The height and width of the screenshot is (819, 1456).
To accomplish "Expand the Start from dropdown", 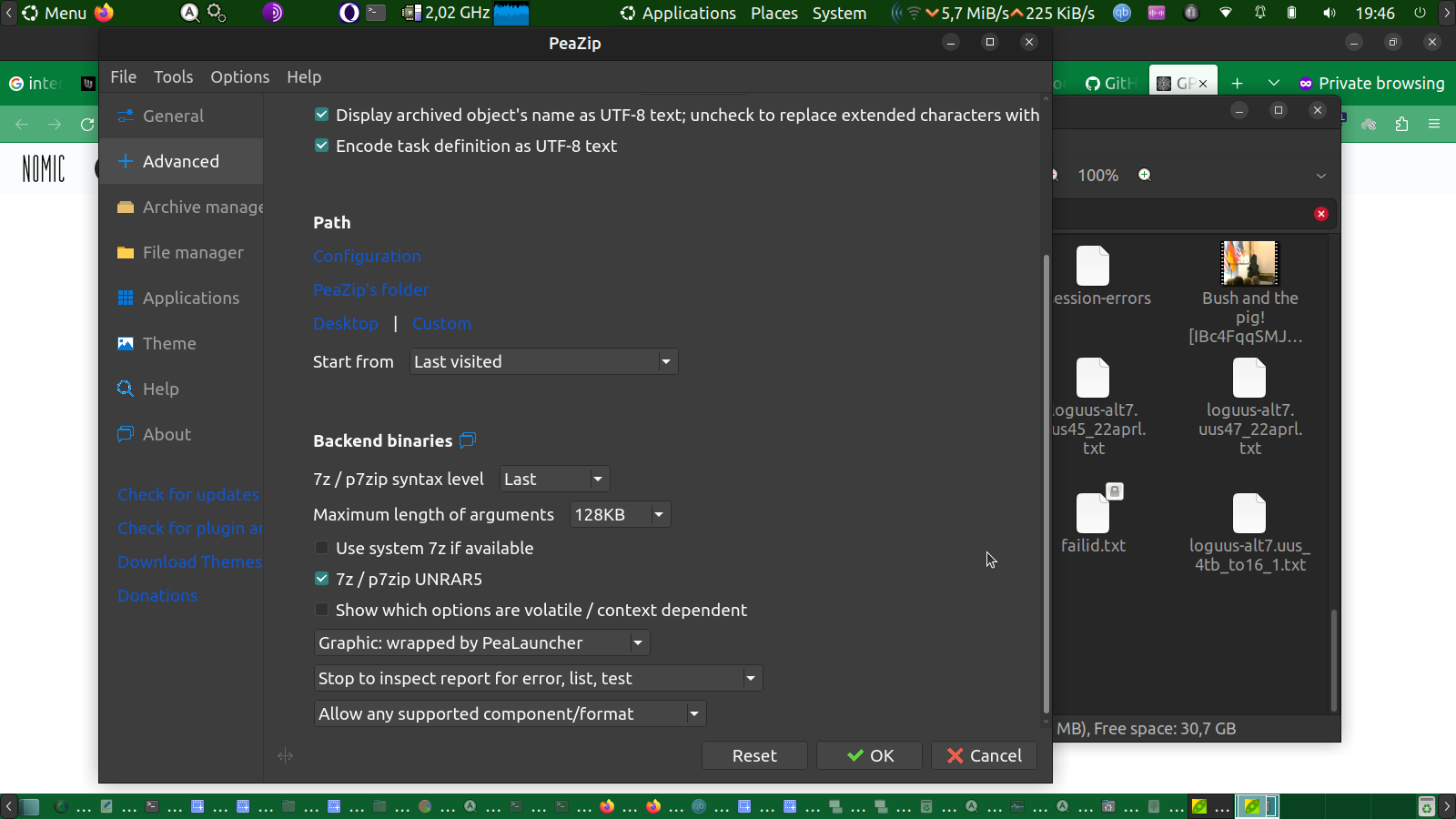I will pyautogui.click(x=543, y=361).
